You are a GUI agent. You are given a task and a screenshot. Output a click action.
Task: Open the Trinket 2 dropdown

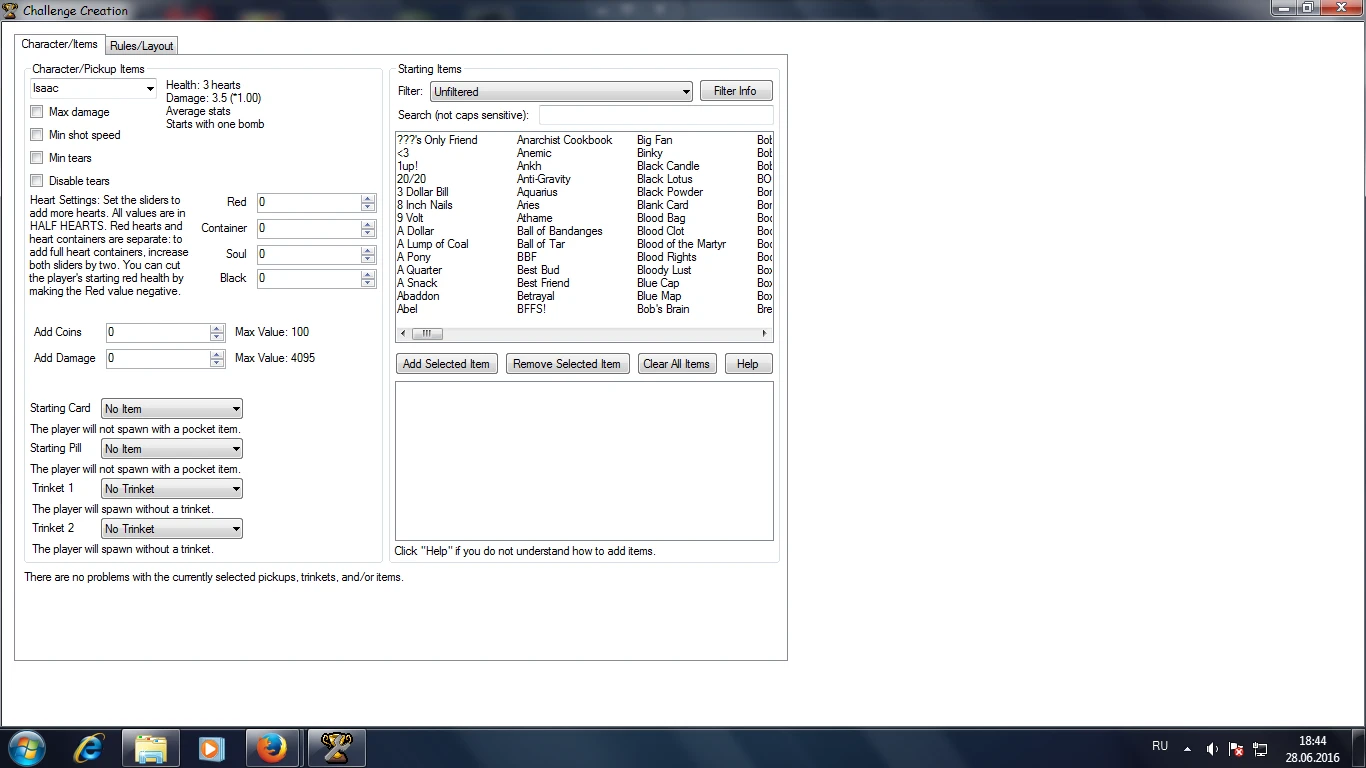(172, 529)
